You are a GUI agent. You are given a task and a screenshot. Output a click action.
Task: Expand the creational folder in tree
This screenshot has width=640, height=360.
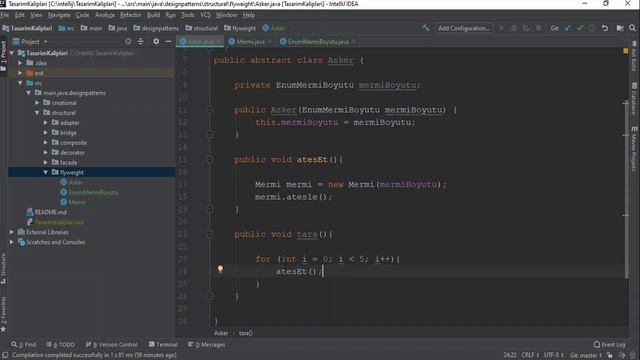click(x=37, y=102)
